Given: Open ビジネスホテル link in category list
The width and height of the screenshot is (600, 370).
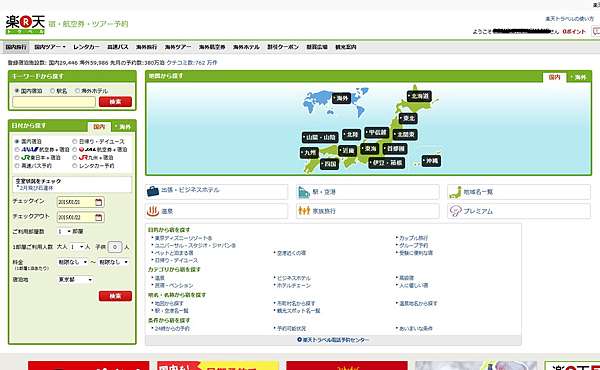Looking at the screenshot, I should click(x=293, y=278).
